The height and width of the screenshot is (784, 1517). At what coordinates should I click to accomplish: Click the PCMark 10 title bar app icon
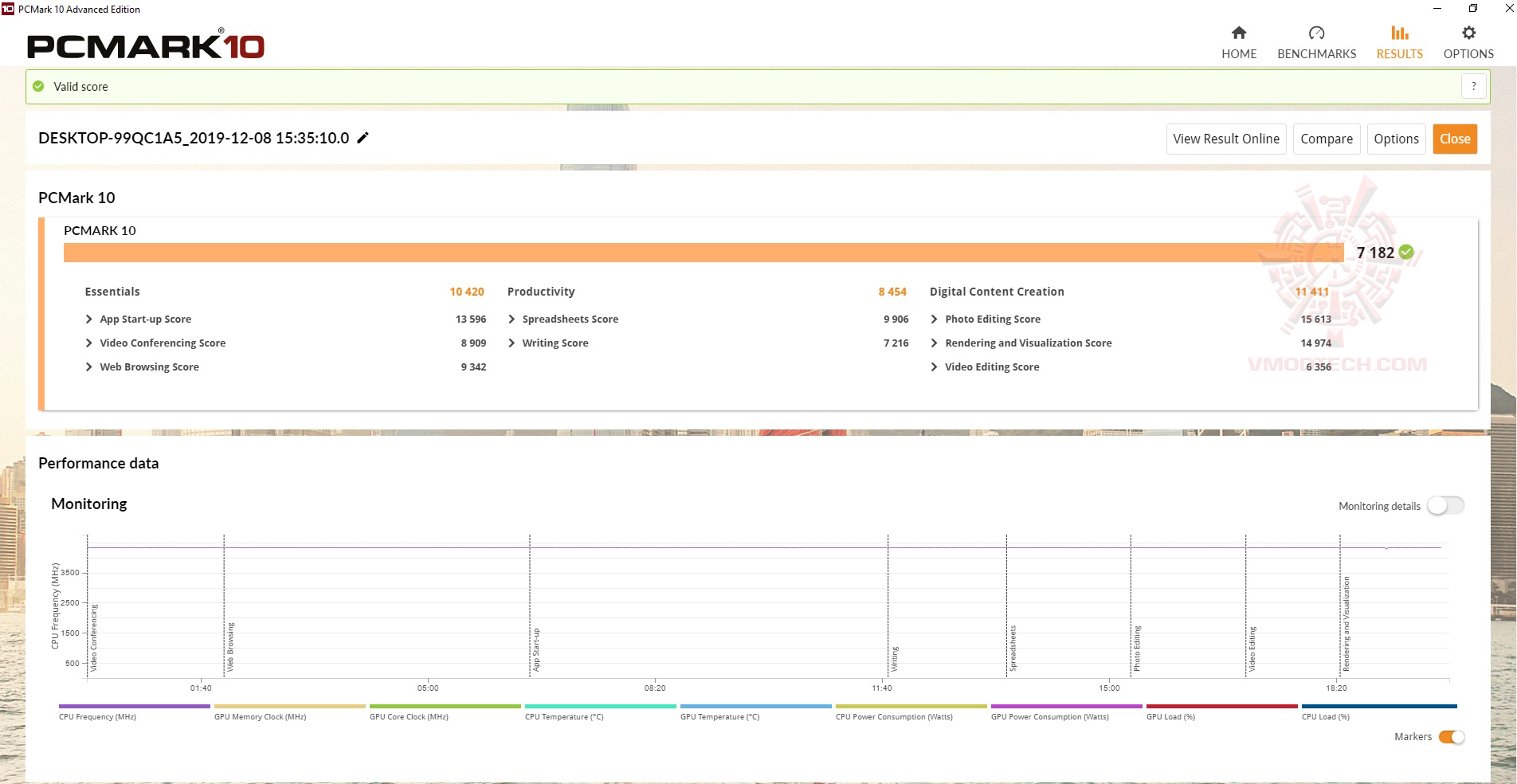[8, 9]
